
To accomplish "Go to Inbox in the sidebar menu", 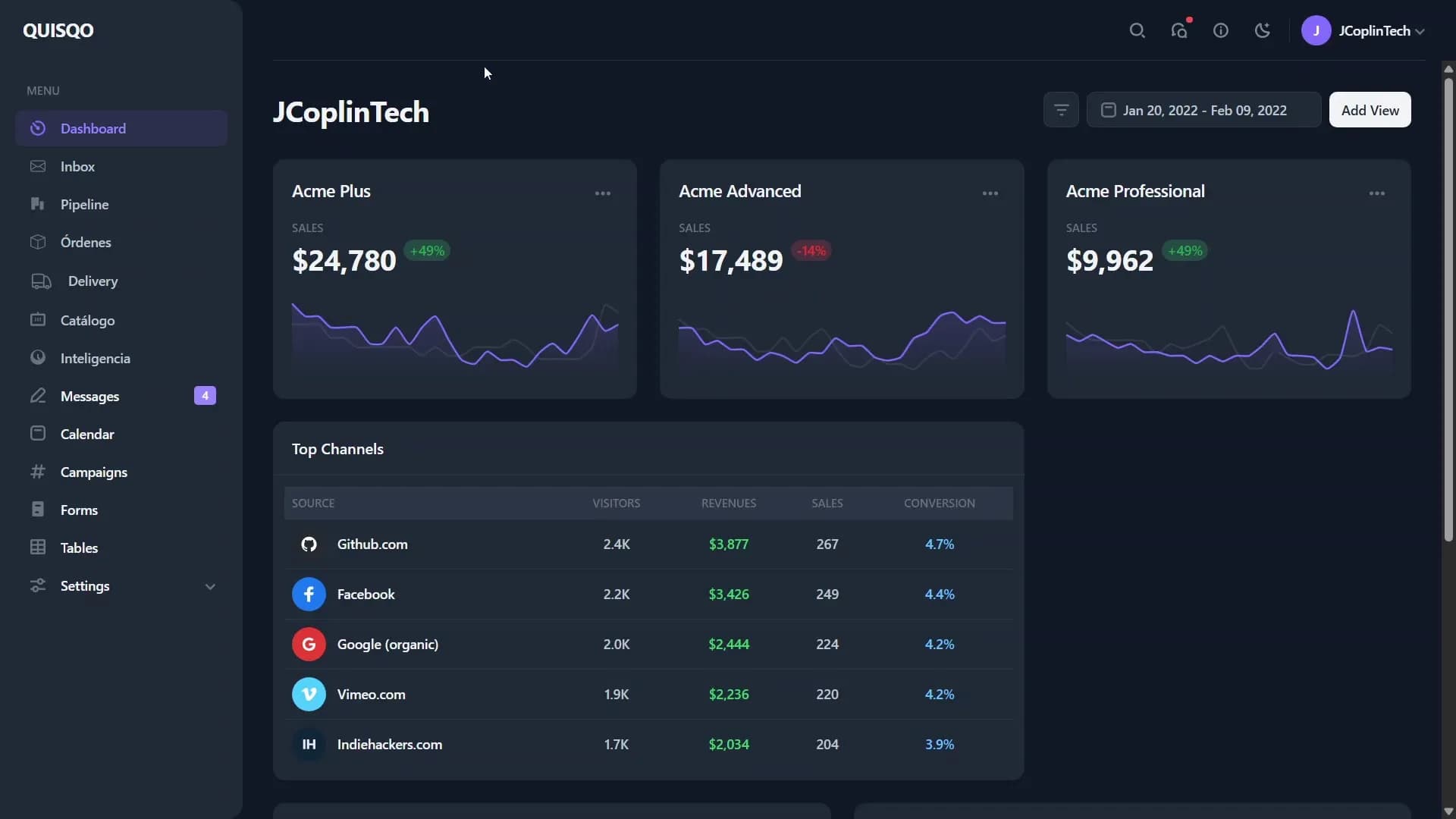I will 77,167.
